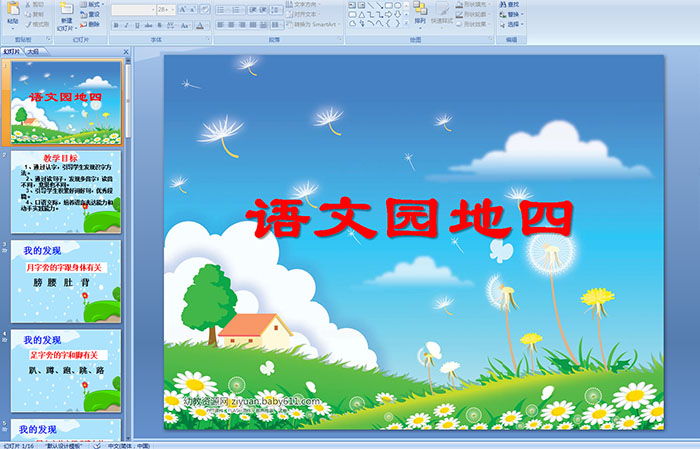Click the Shape Fill paint bucket
The image size is (700, 449).
pos(460,4)
